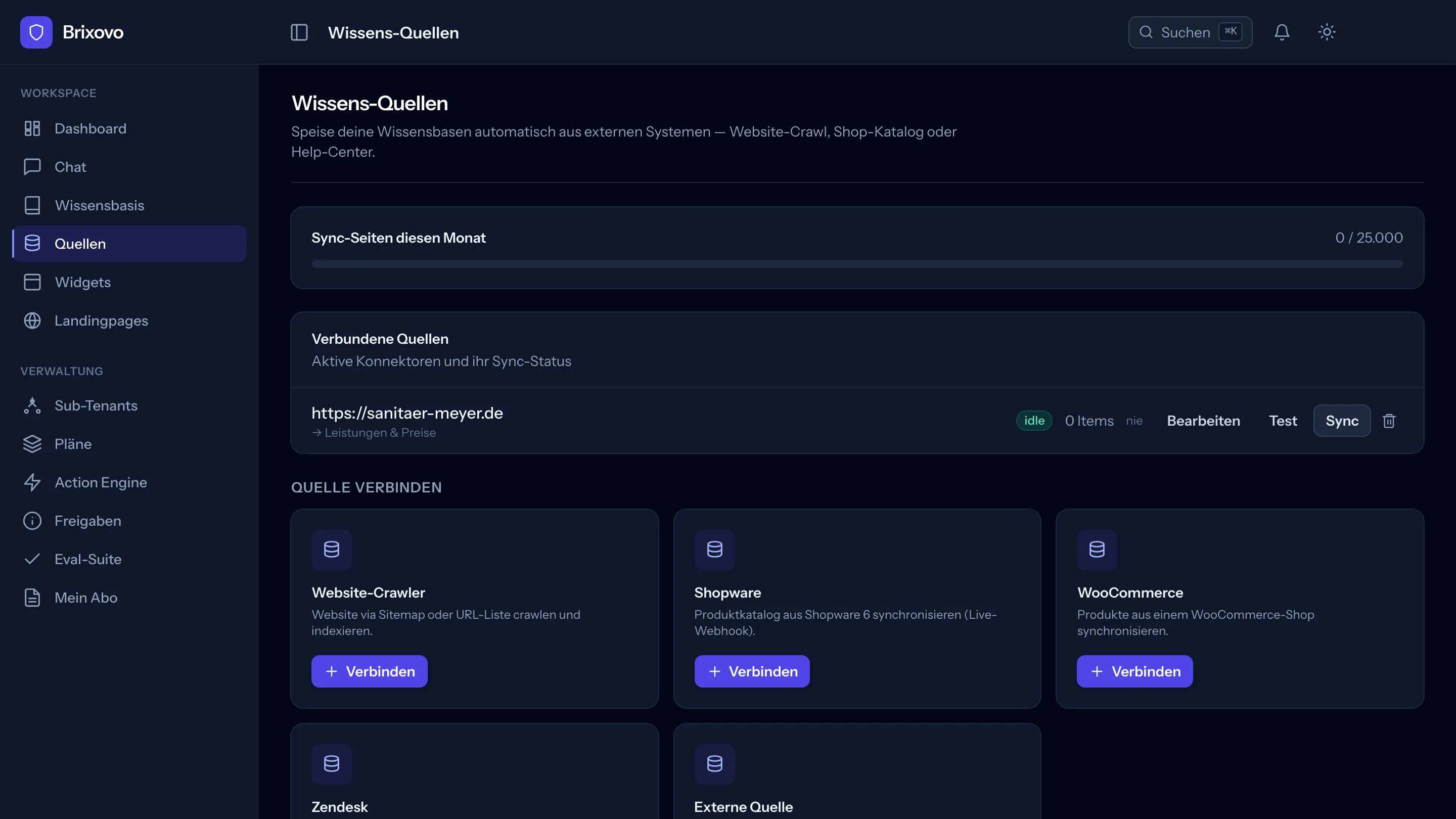This screenshot has width=1456, height=819.
Task: Open Eval-Suite in the sidebar
Action: [129, 559]
